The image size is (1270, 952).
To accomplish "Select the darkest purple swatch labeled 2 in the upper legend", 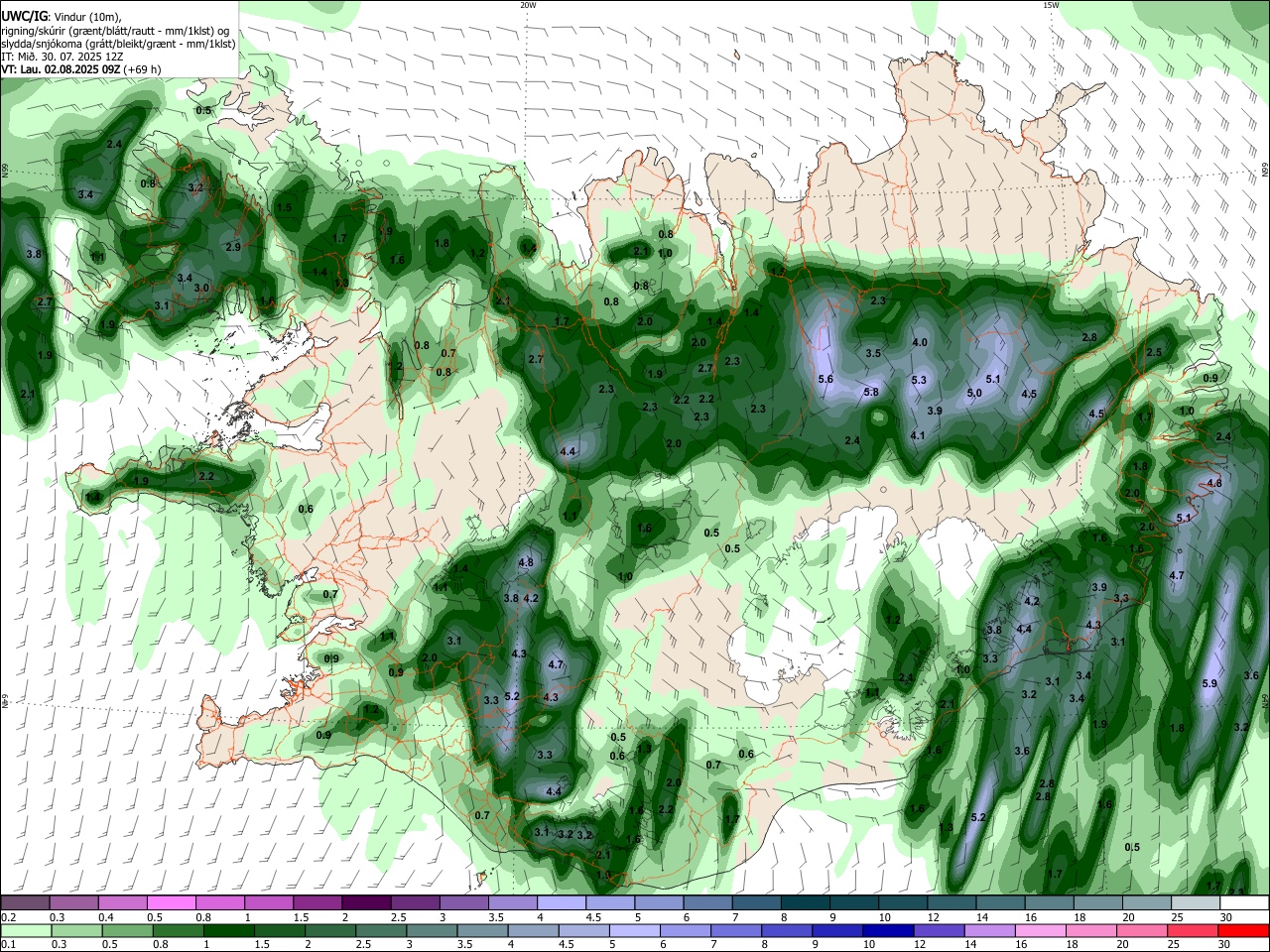I will tap(366, 903).
